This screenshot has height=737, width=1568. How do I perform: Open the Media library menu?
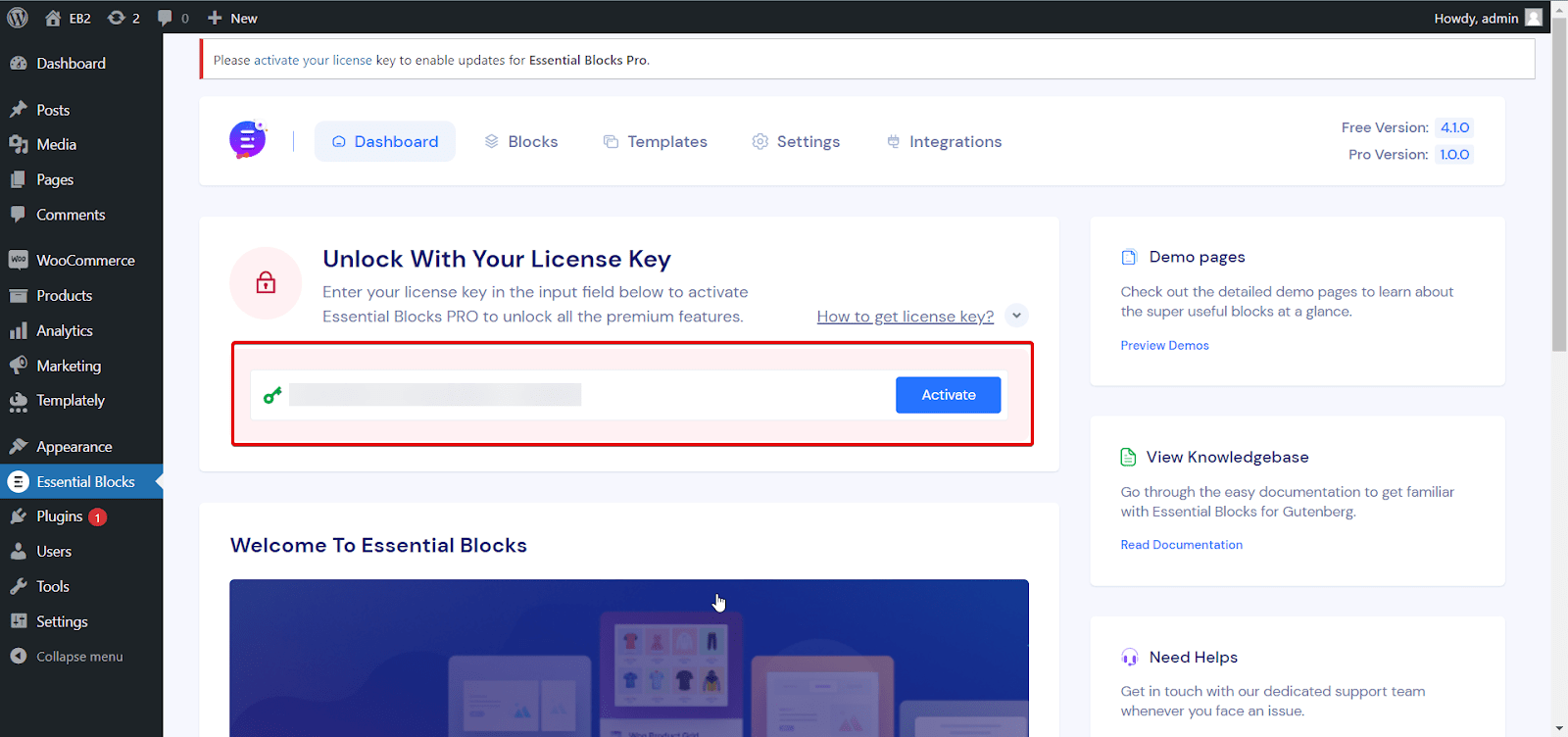click(x=80, y=145)
